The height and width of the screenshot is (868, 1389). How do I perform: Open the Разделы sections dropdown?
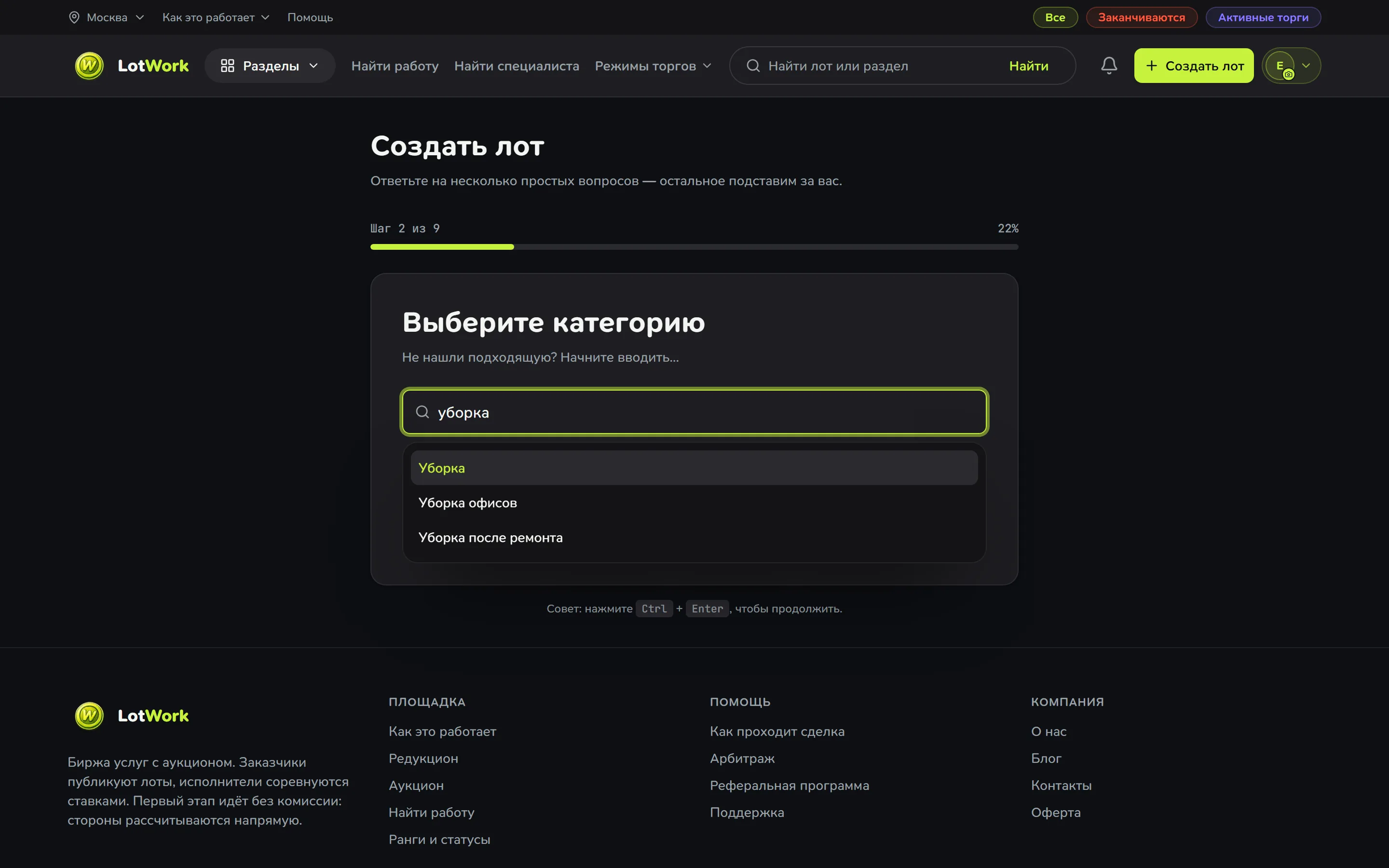pos(270,66)
